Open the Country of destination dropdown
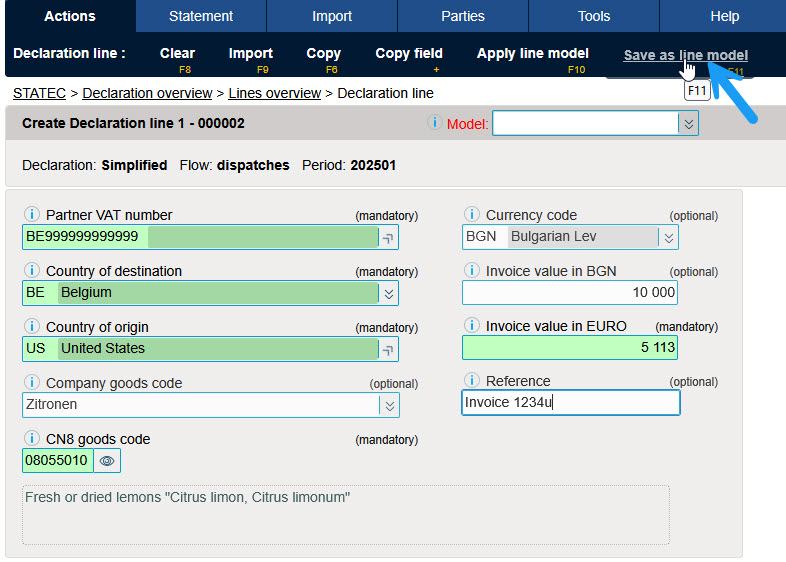The width and height of the screenshot is (786, 562). coord(389,293)
